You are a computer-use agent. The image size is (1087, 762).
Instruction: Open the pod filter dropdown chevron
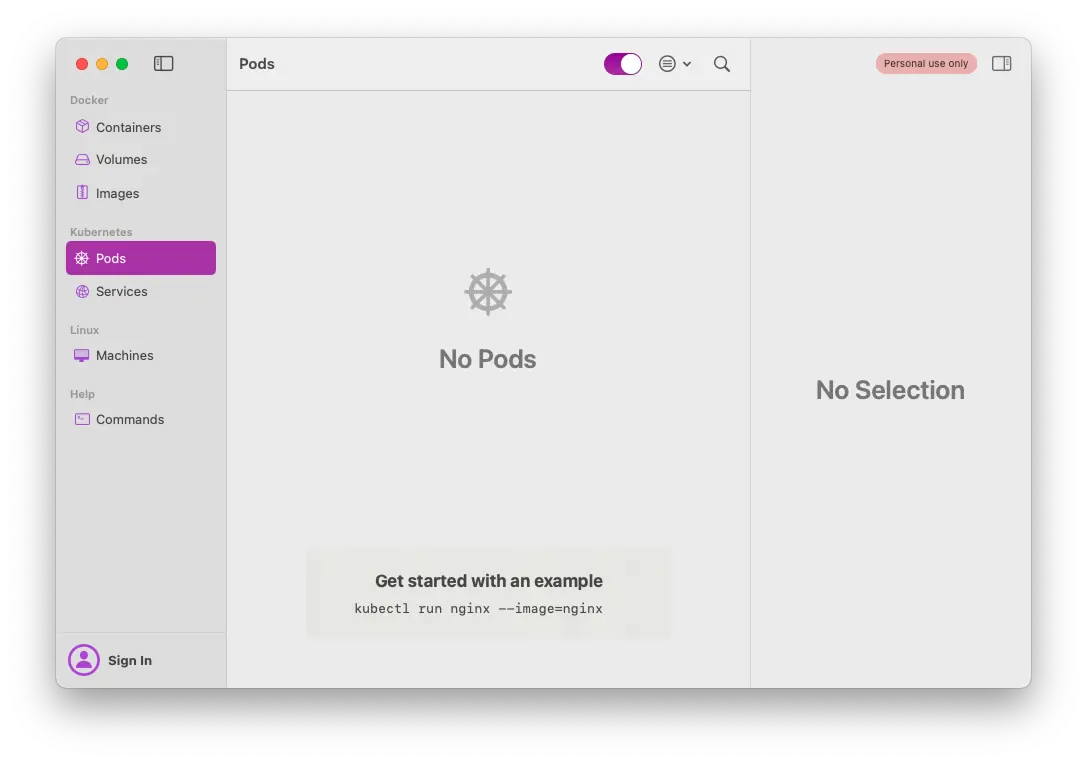(x=686, y=63)
